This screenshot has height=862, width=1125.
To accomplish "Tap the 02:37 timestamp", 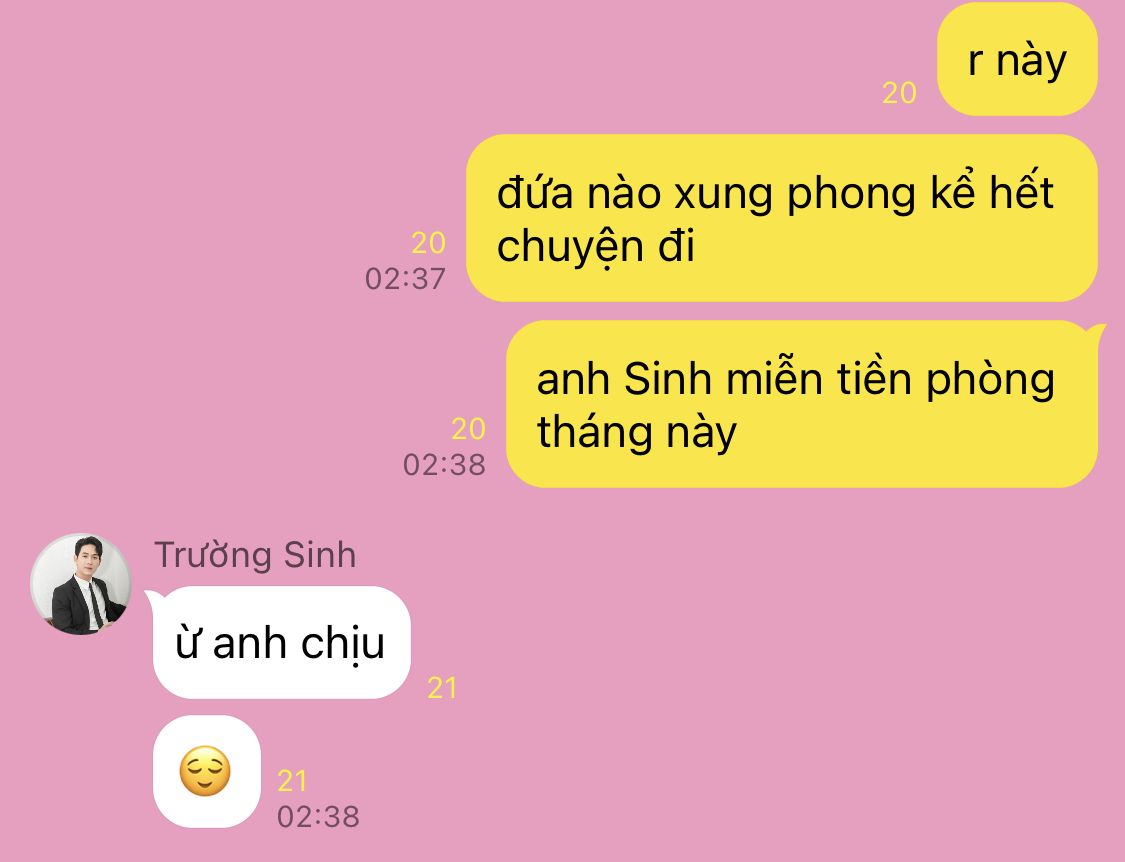I will point(405,278).
